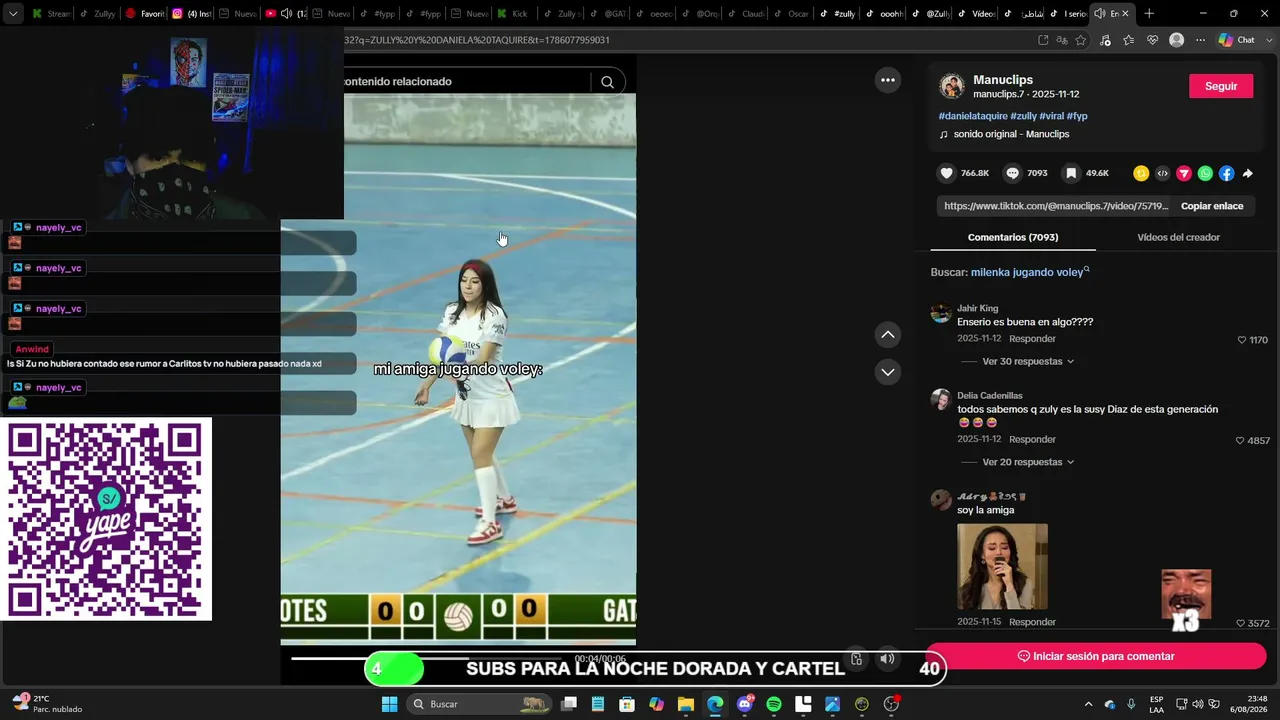Open more share options arrow
Viewport: 1280px width, 720px height.
pos(1247,173)
